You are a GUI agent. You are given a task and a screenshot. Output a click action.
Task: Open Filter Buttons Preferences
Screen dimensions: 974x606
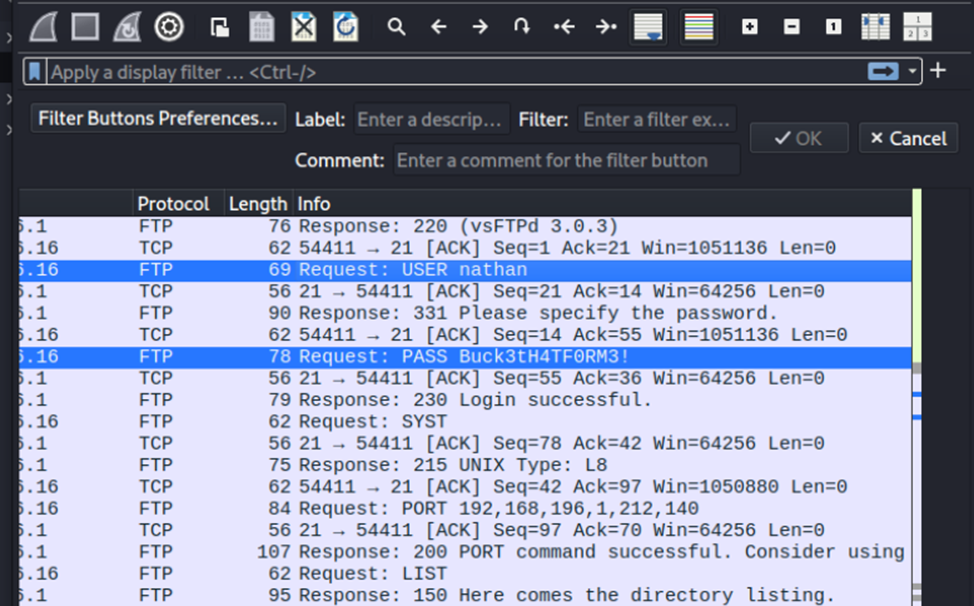click(158, 118)
